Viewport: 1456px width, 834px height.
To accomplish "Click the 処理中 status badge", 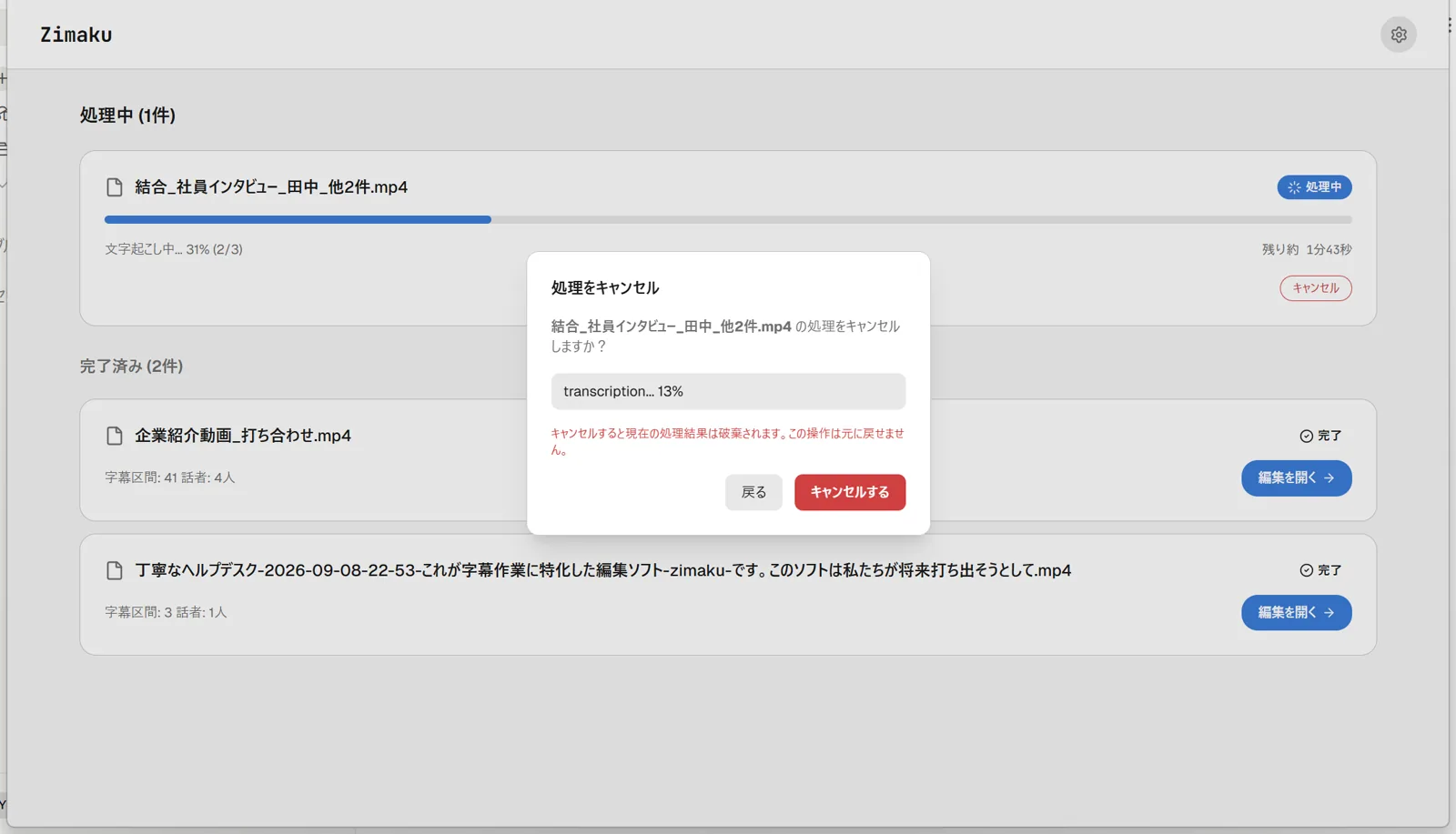I will [1314, 187].
